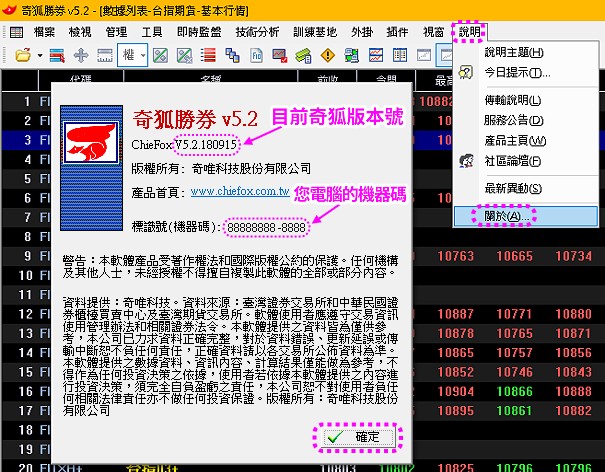Choose 最新異動(S) menu entry
Image resolution: width=605 pixels, height=472 pixels.
[x=526, y=189]
